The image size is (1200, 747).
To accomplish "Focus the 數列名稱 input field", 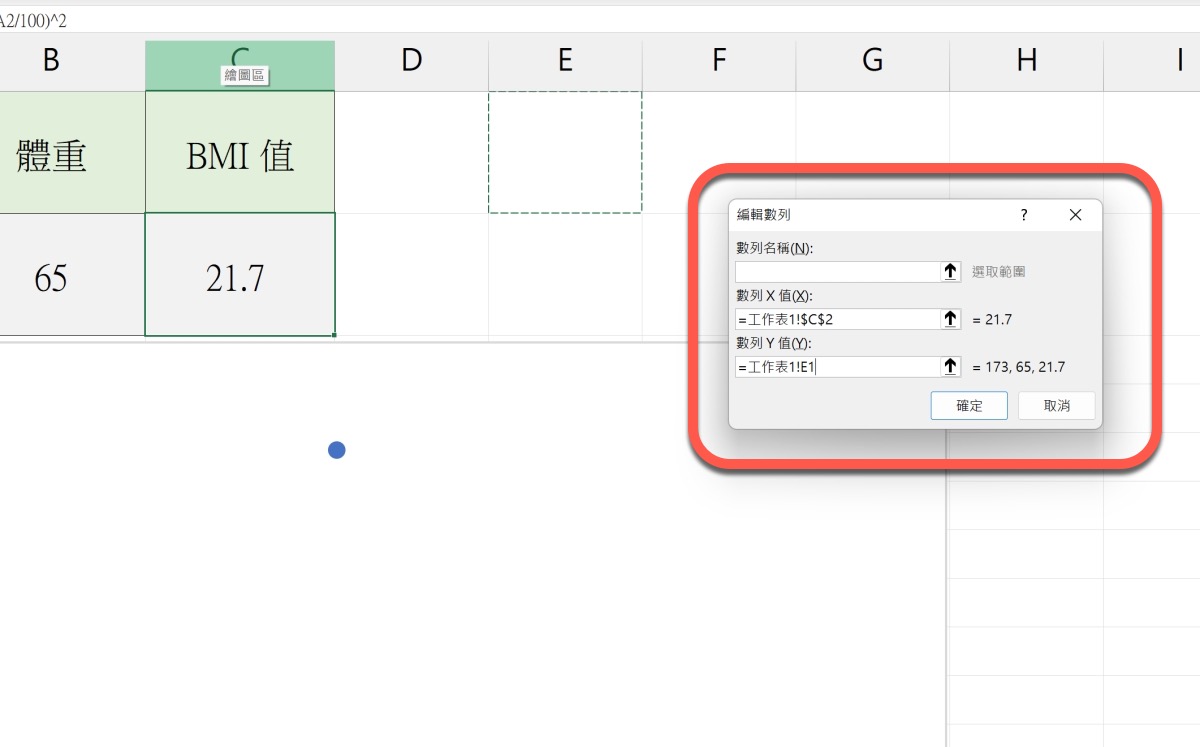I will coord(837,271).
